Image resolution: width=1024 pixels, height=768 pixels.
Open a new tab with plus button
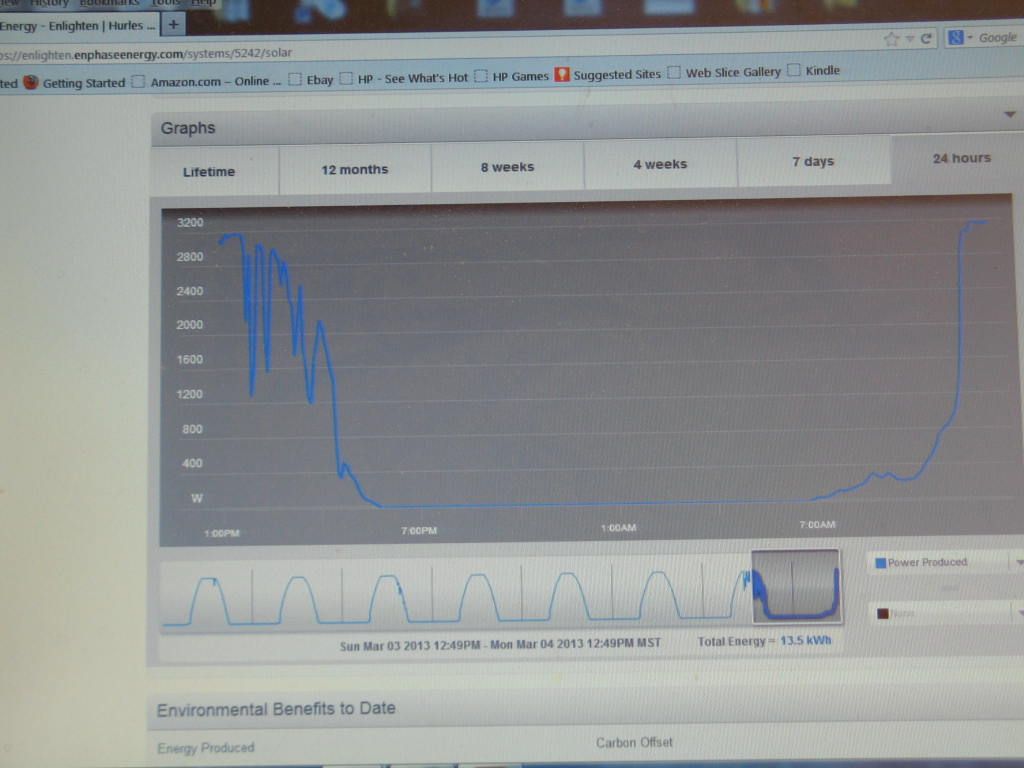click(173, 24)
